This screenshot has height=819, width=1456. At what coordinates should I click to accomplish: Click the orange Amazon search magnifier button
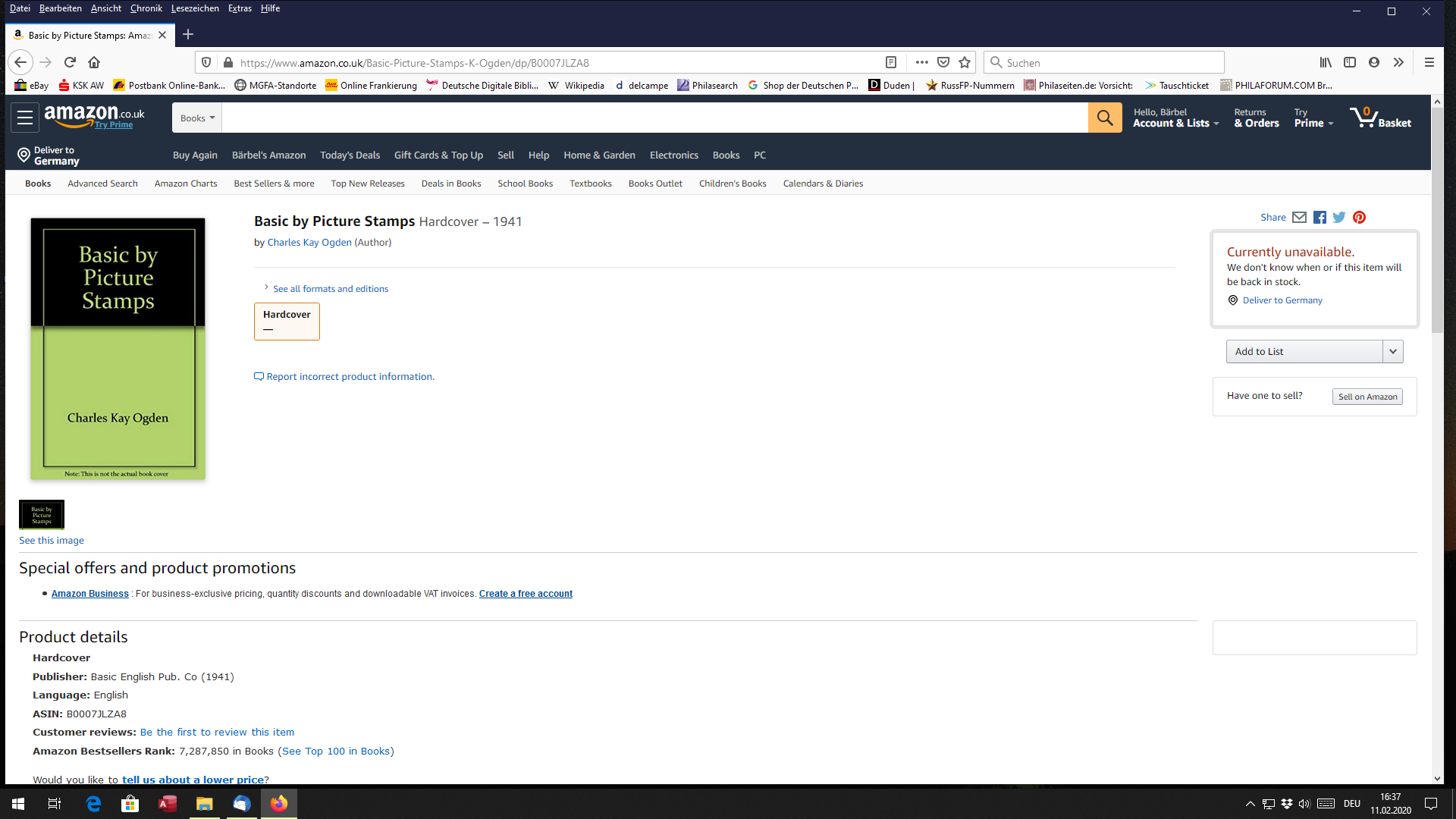click(1105, 118)
